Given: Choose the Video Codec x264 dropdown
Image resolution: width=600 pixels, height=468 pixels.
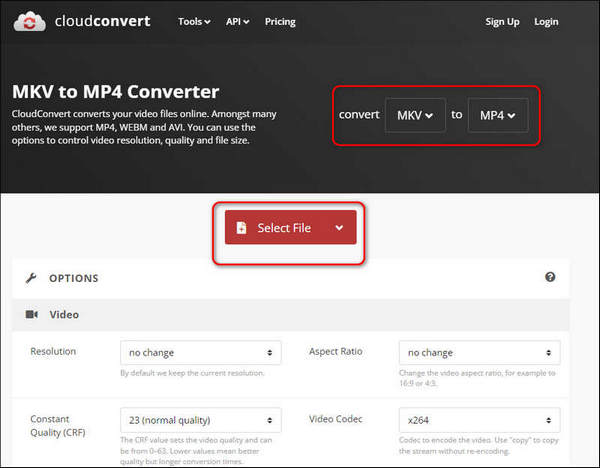Looking at the screenshot, I should click(x=479, y=420).
